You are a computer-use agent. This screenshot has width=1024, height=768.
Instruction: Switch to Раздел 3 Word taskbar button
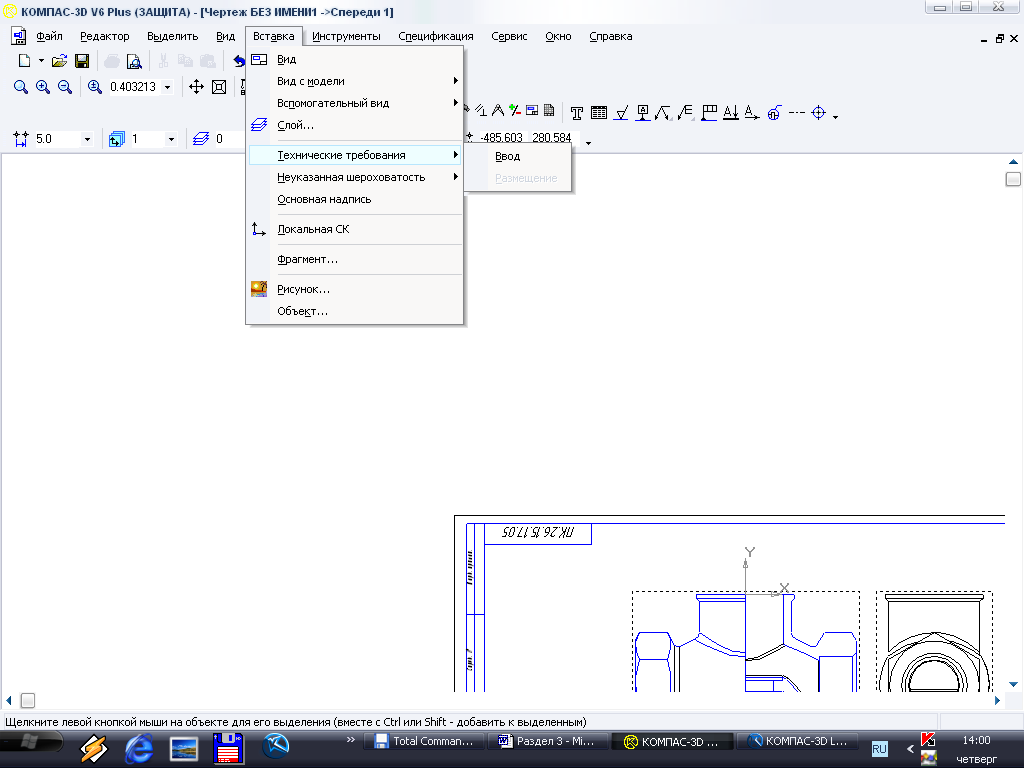click(547, 741)
